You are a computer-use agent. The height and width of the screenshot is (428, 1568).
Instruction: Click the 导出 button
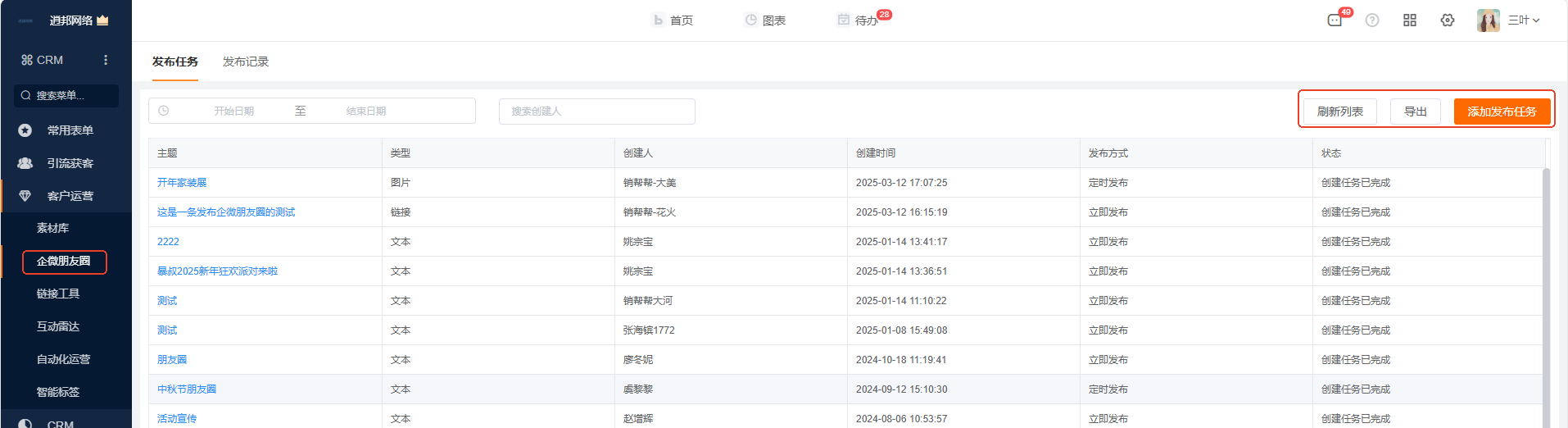click(1415, 112)
